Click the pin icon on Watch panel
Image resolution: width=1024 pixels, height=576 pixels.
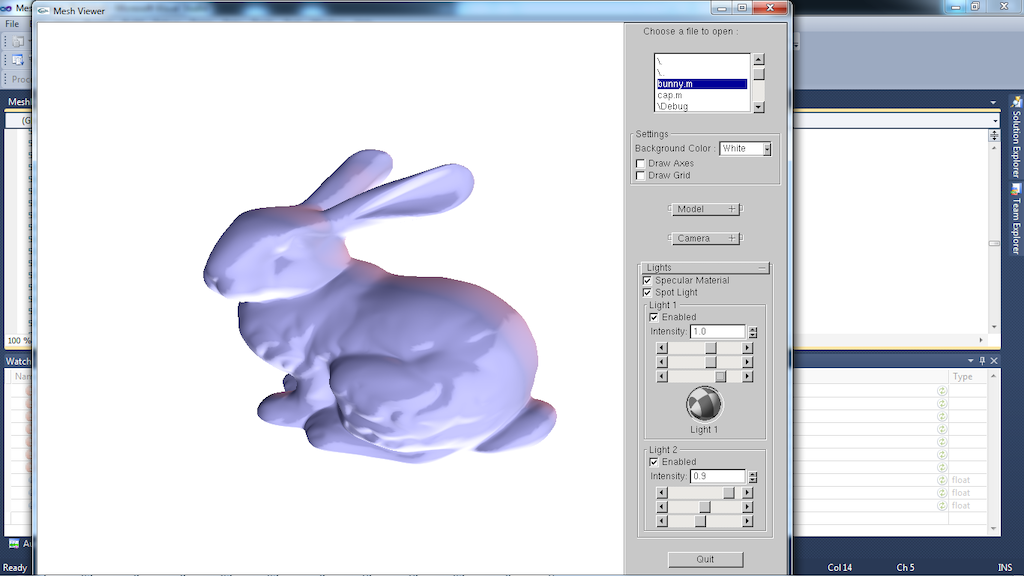(982, 361)
